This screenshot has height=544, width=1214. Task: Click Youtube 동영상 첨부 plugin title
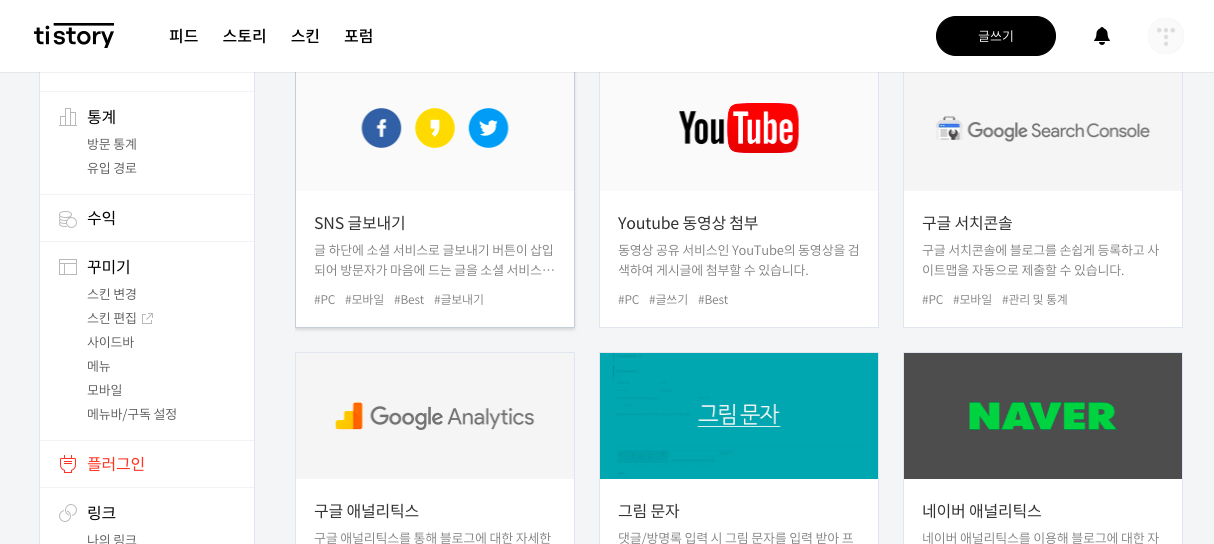[x=688, y=223]
